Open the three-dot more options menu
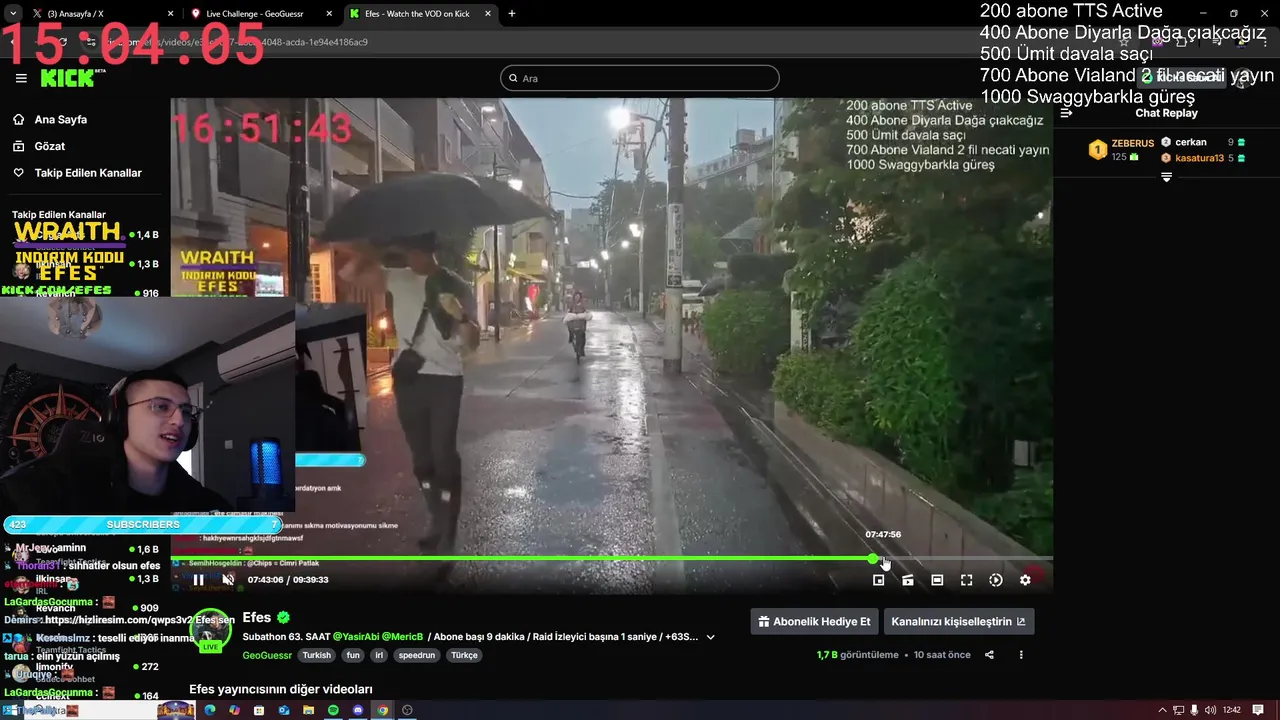The height and width of the screenshot is (720, 1280). coord(1021,655)
